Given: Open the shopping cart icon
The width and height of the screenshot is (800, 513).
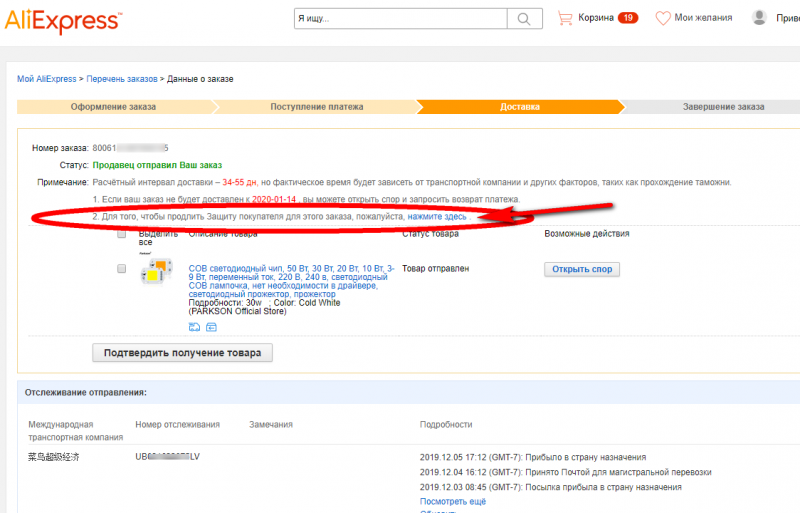Looking at the screenshot, I should [x=565, y=18].
